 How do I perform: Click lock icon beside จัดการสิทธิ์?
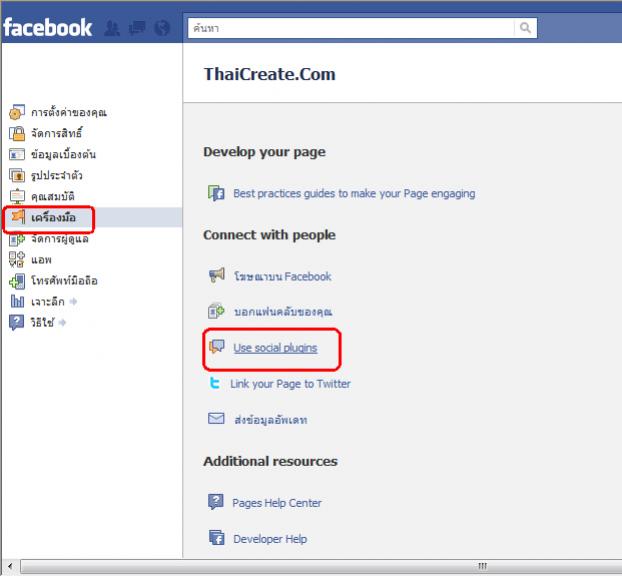17,133
